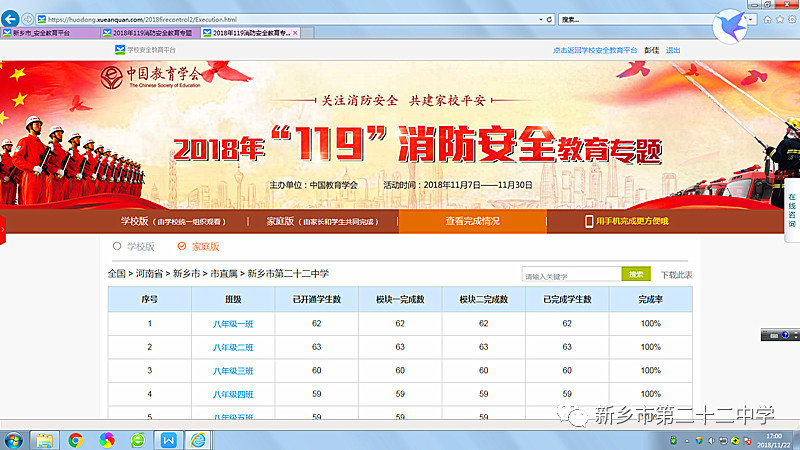The height and width of the screenshot is (450, 800).
Task: Switch to the second 2018年119消防安全教育专题 tab
Action: click(149, 33)
